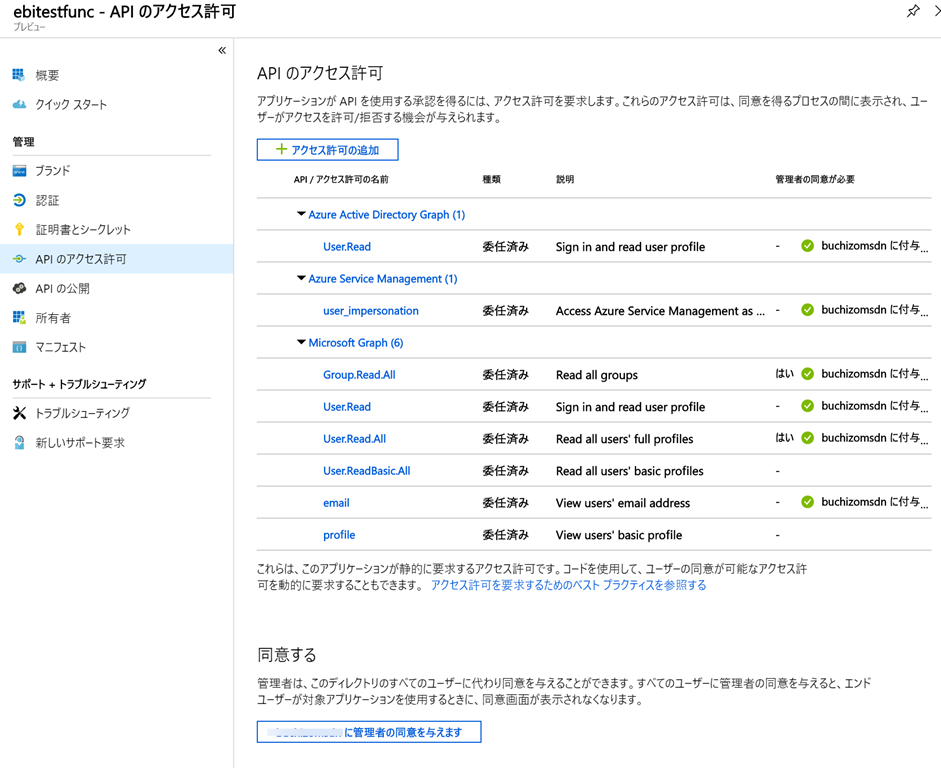Open the トラブルシューティング menu item
Screen dimensions: 941x768
tap(82, 413)
